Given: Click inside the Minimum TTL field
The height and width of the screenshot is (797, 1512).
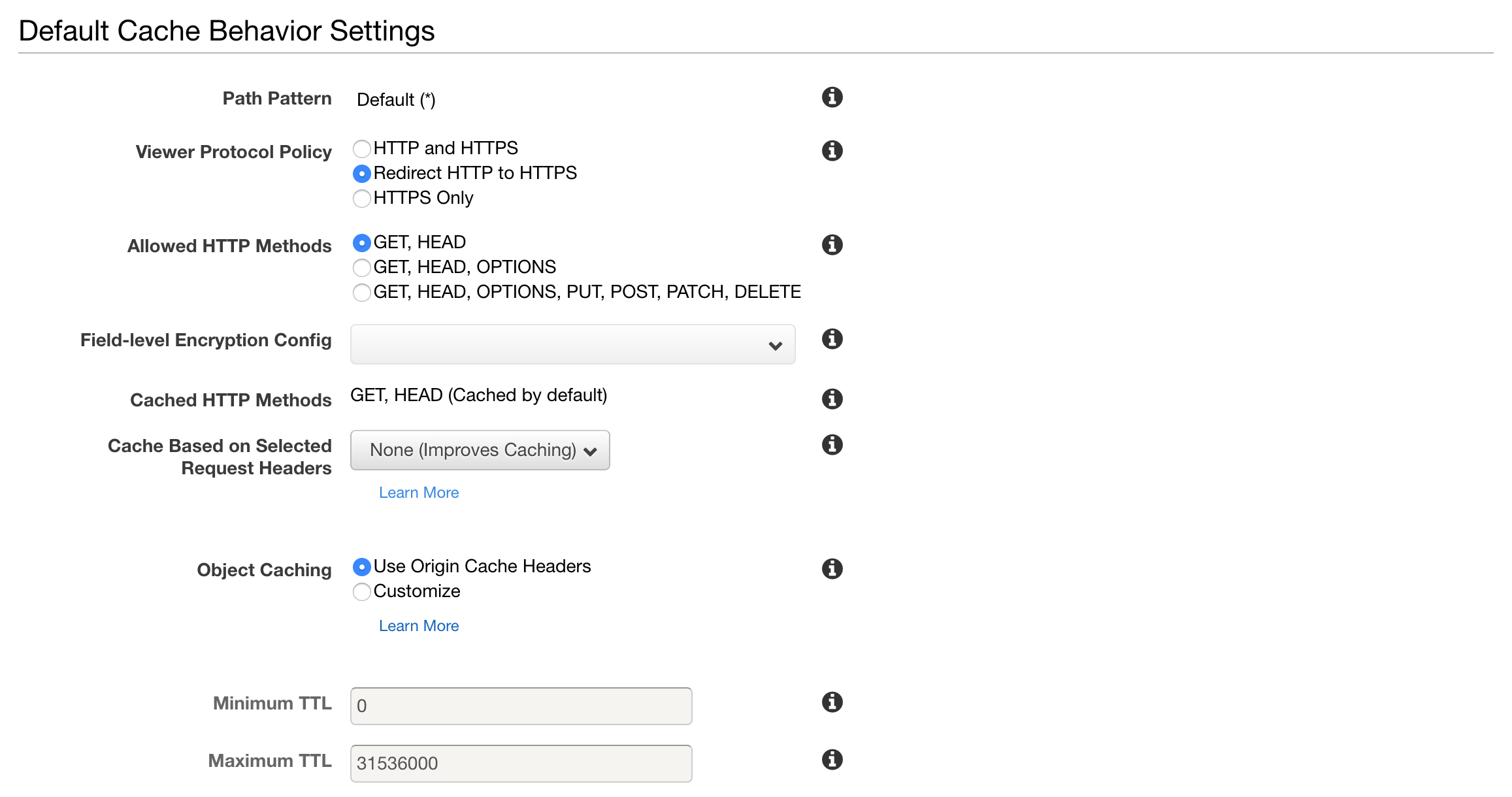Looking at the screenshot, I should pos(519,706).
